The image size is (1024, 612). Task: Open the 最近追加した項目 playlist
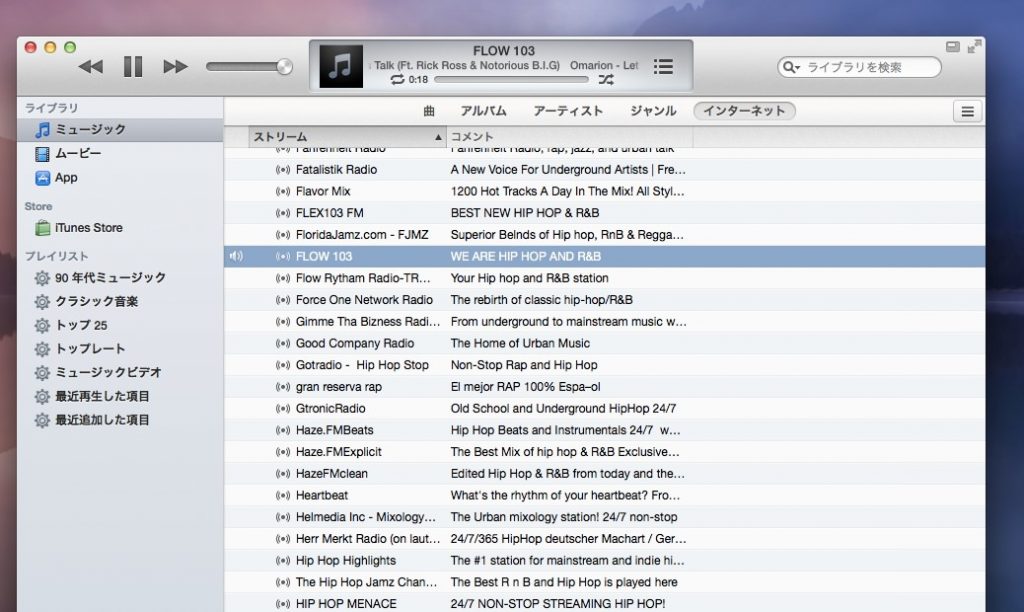tap(120, 420)
